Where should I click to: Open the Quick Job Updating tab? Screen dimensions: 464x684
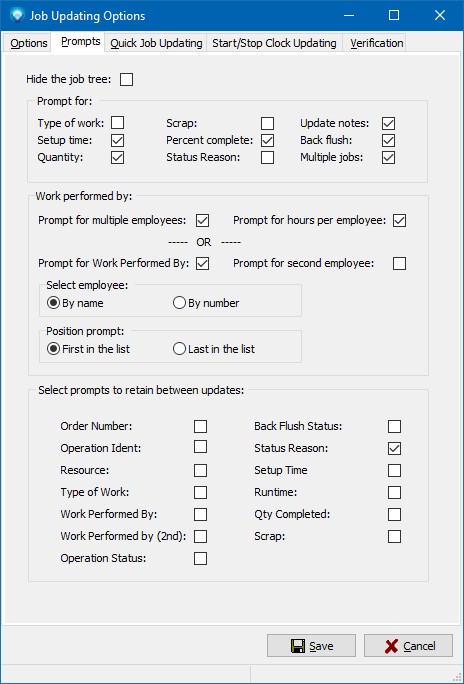click(156, 43)
